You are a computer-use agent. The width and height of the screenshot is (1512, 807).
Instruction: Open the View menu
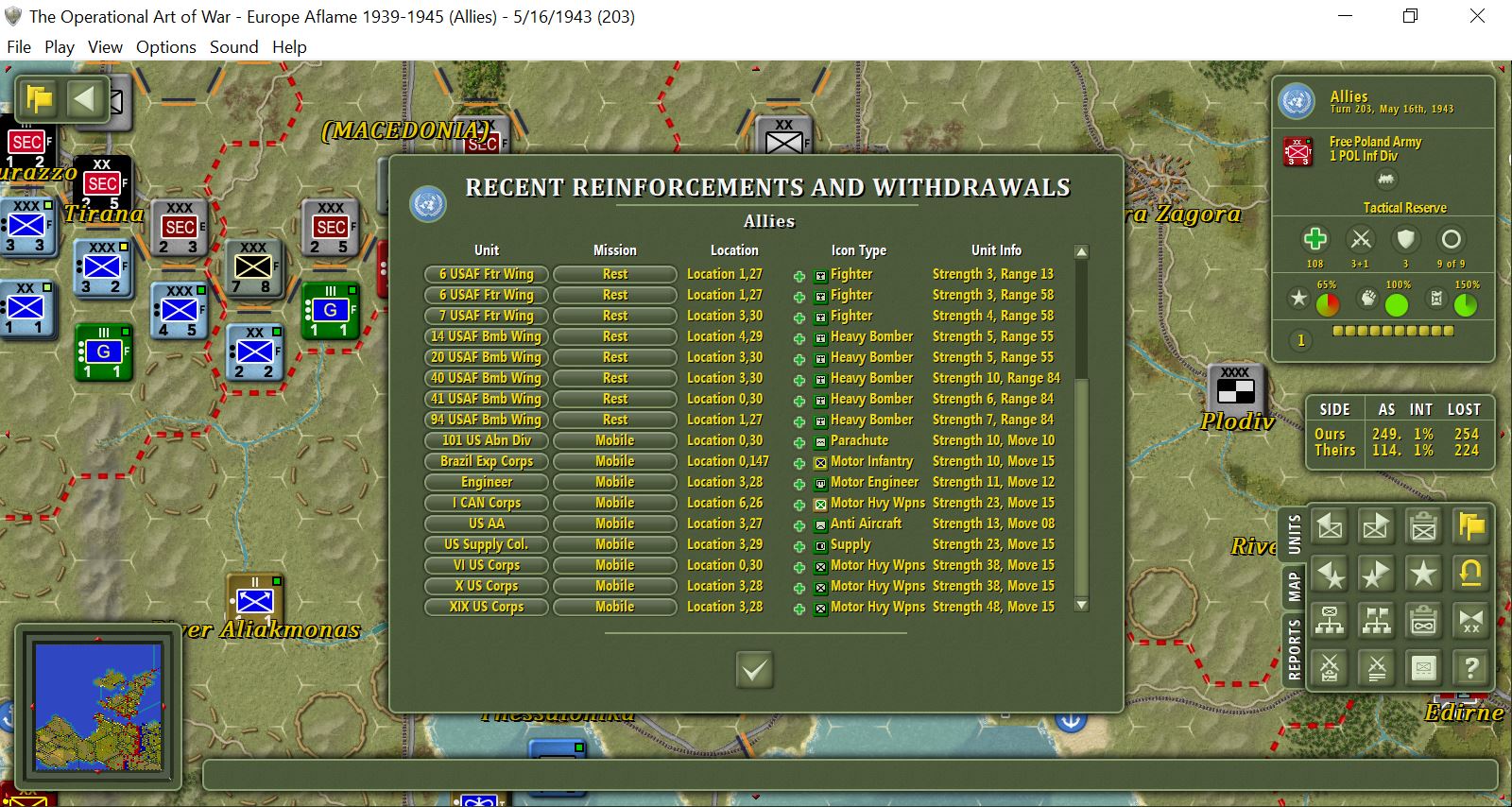pyautogui.click(x=105, y=46)
